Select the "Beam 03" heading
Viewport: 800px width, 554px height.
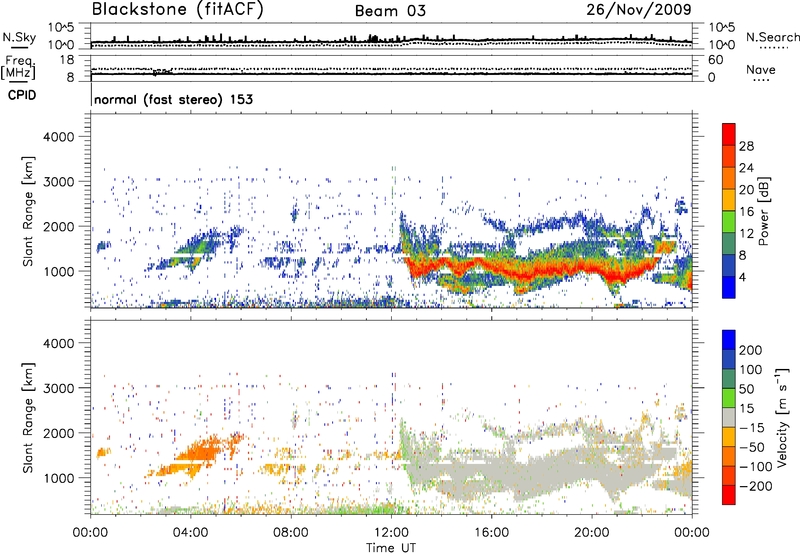(x=390, y=11)
